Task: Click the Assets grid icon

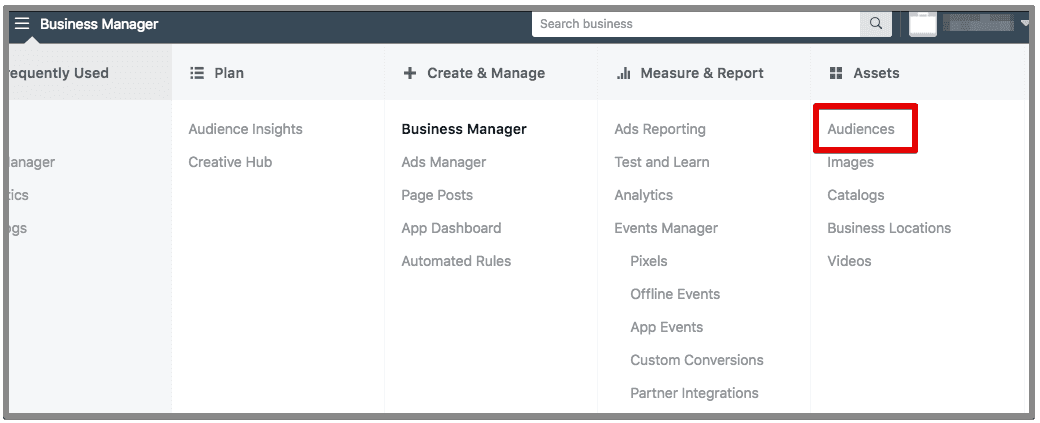Action: pos(836,73)
